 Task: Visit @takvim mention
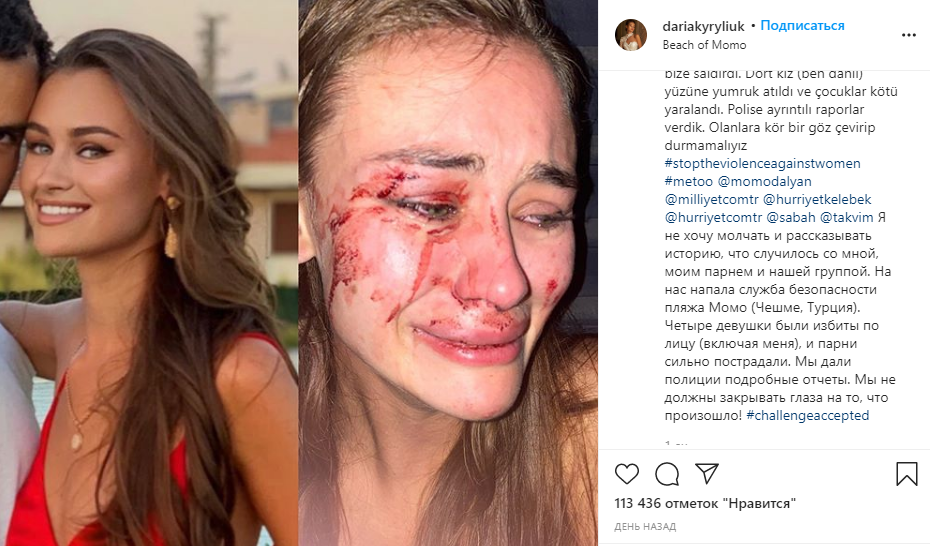(846, 218)
